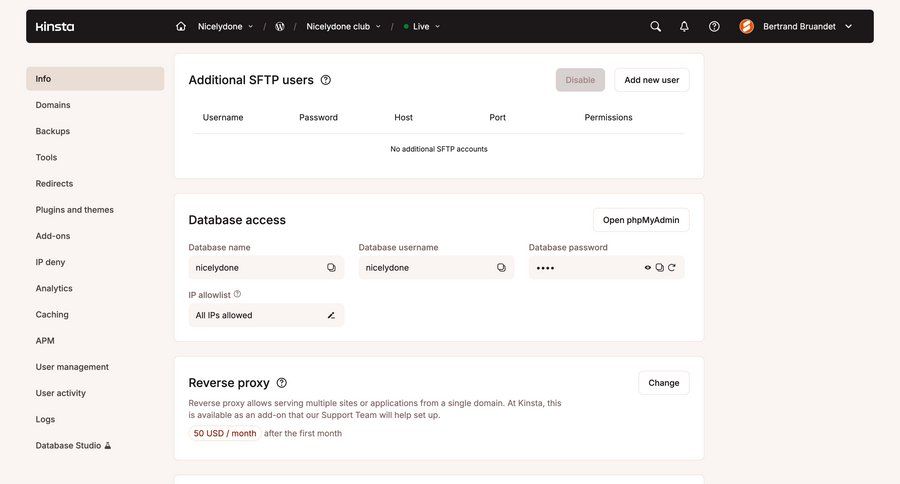Open the help question-mark icon in header
The width and height of the screenshot is (900, 484).
pyautogui.click(x=714, y=26)
